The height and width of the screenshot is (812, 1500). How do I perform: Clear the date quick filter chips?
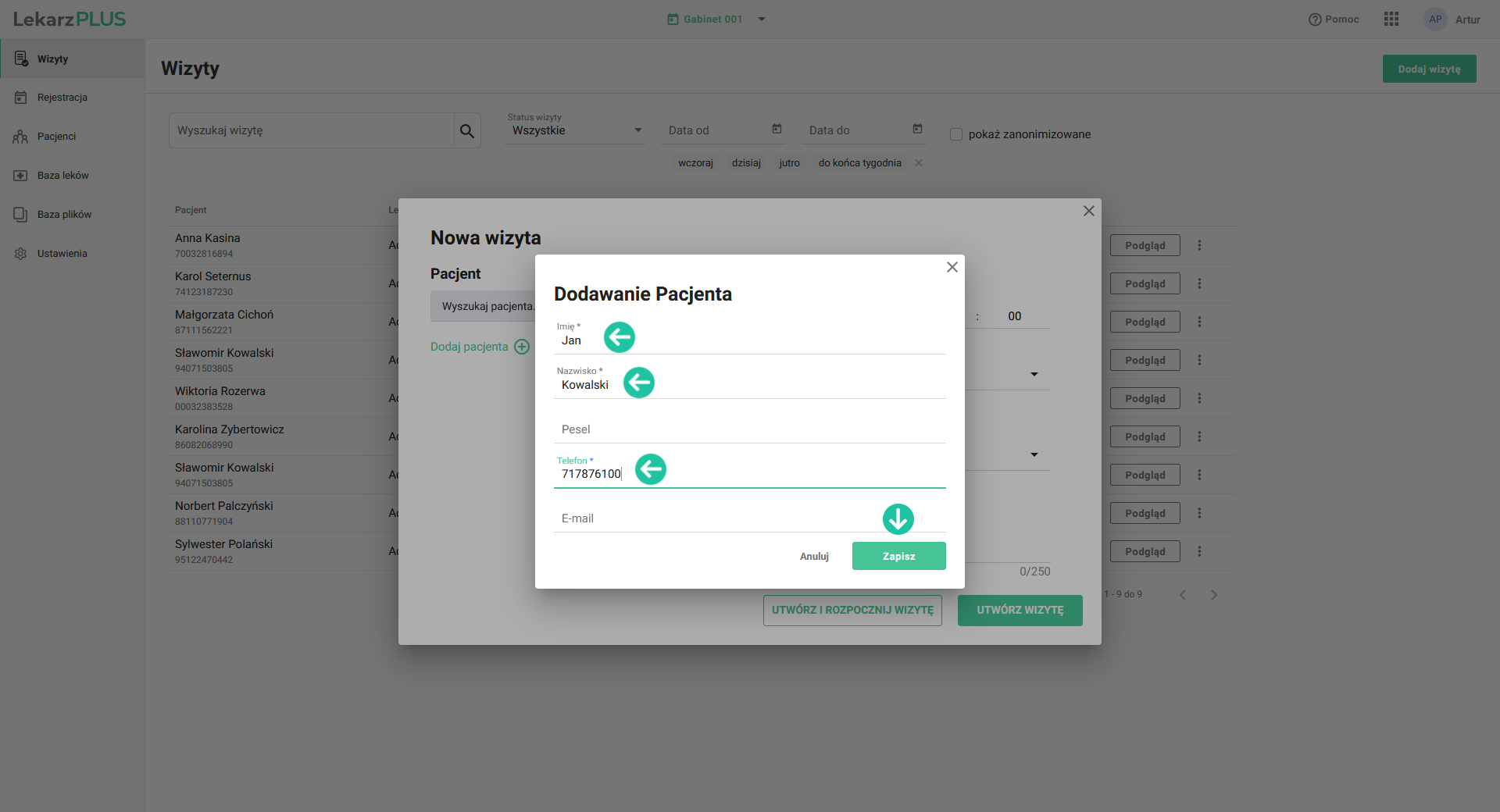pyautogui.click(x=919, y=163)
